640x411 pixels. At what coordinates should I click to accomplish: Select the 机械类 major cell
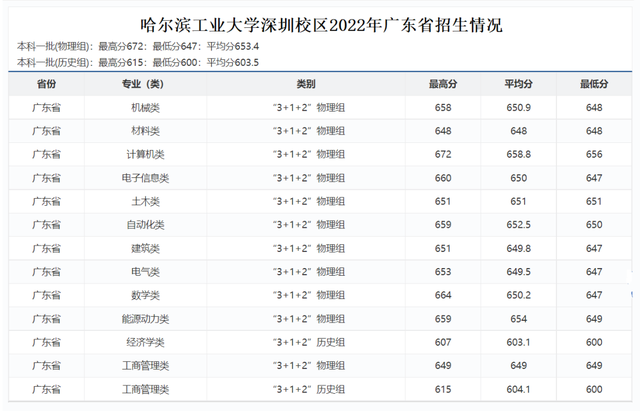145,108
